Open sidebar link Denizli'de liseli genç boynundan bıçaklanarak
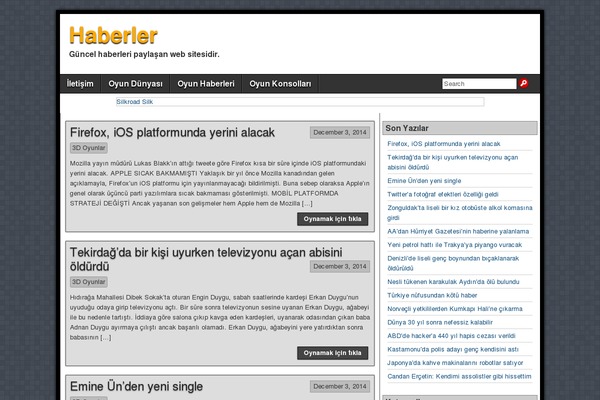600x400 pixels. click(x=453, y=263)
